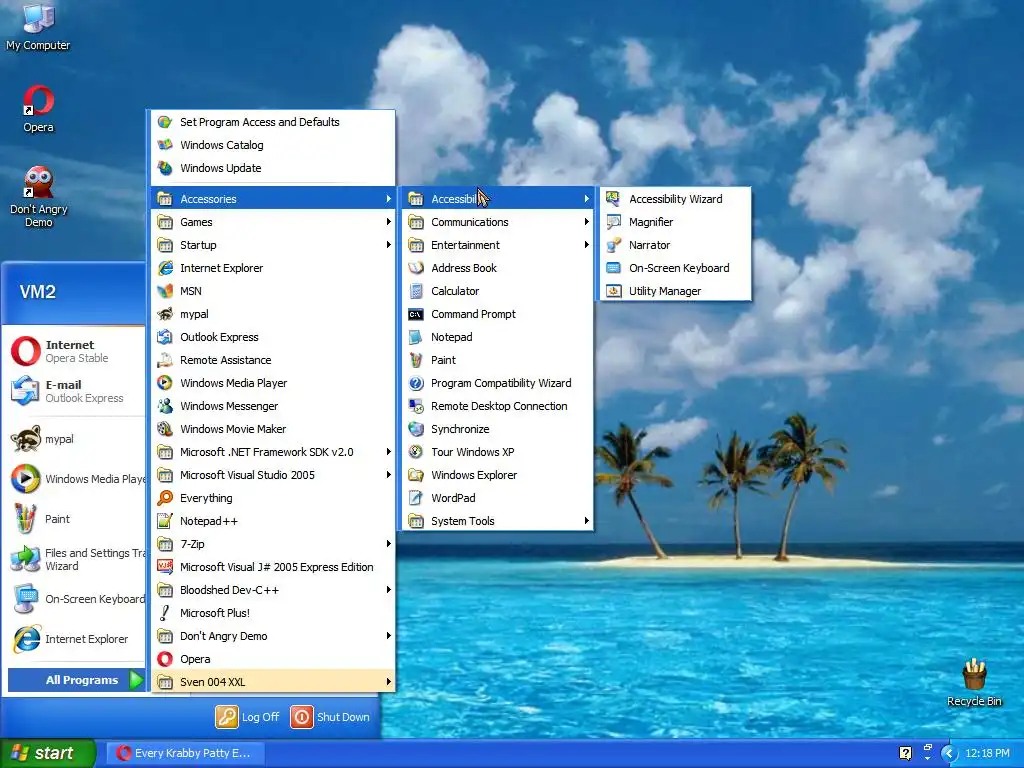Image resolution: width=1024 pixels, height=768 pixels.
Task: Click the All Programs button
Action: click(x=76, y=680)
